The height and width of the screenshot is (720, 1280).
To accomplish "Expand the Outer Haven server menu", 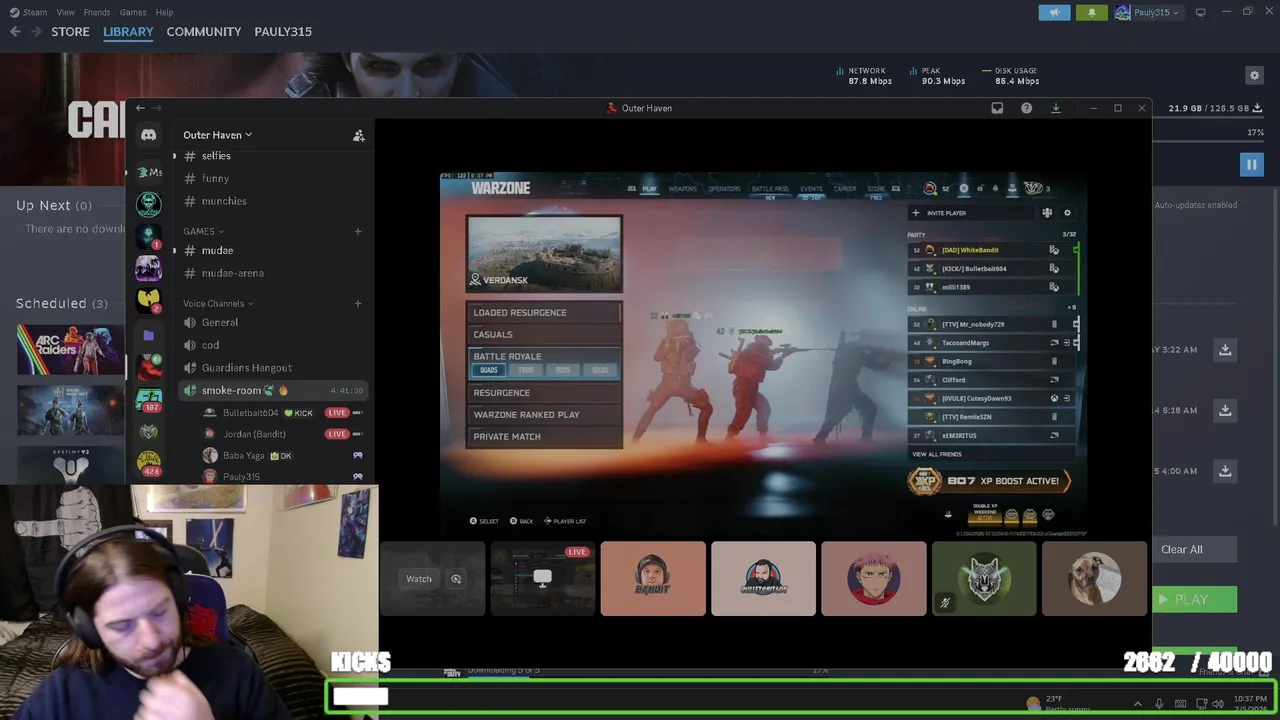I will point(217,135).
